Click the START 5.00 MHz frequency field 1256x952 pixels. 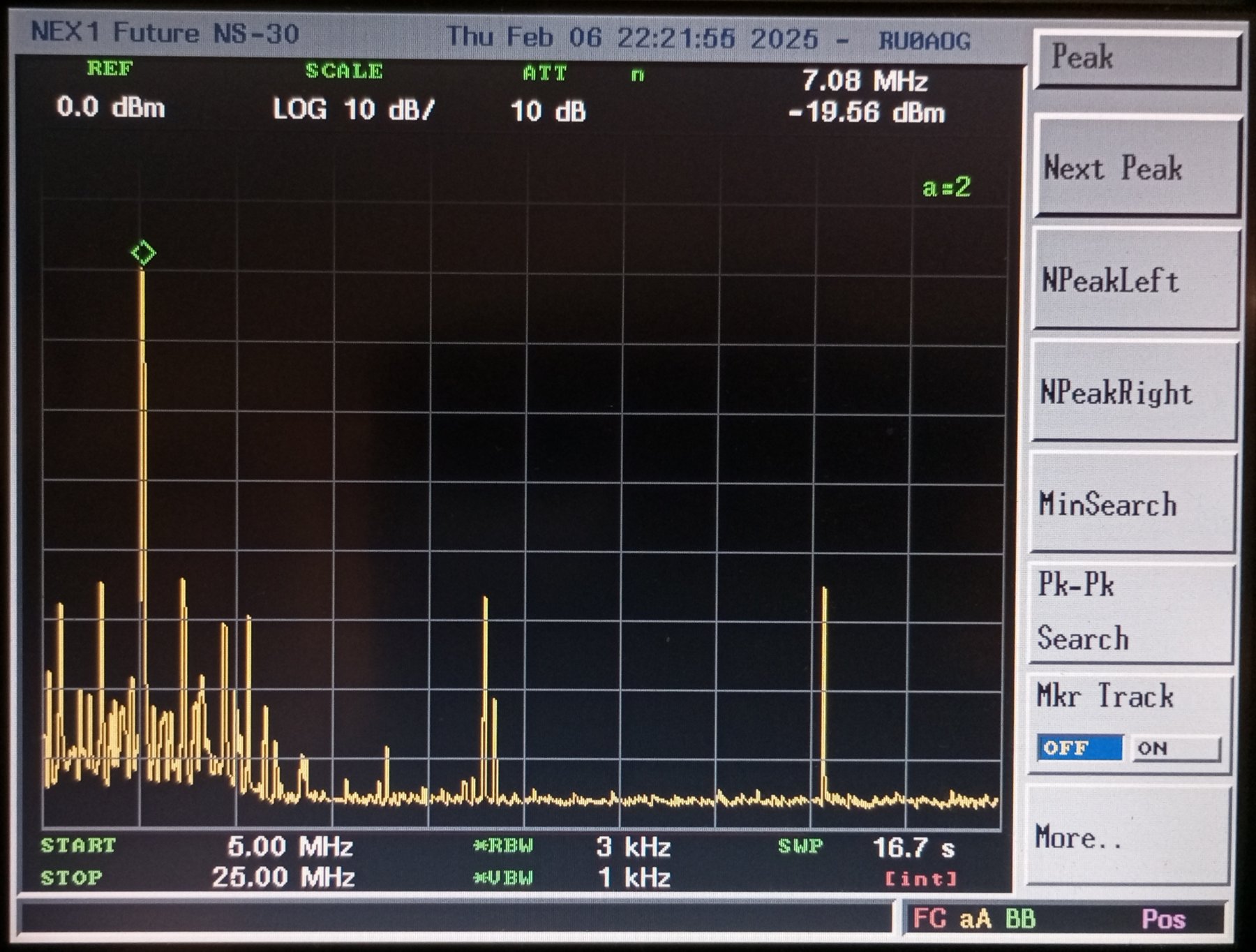click(x=290, y=846)
